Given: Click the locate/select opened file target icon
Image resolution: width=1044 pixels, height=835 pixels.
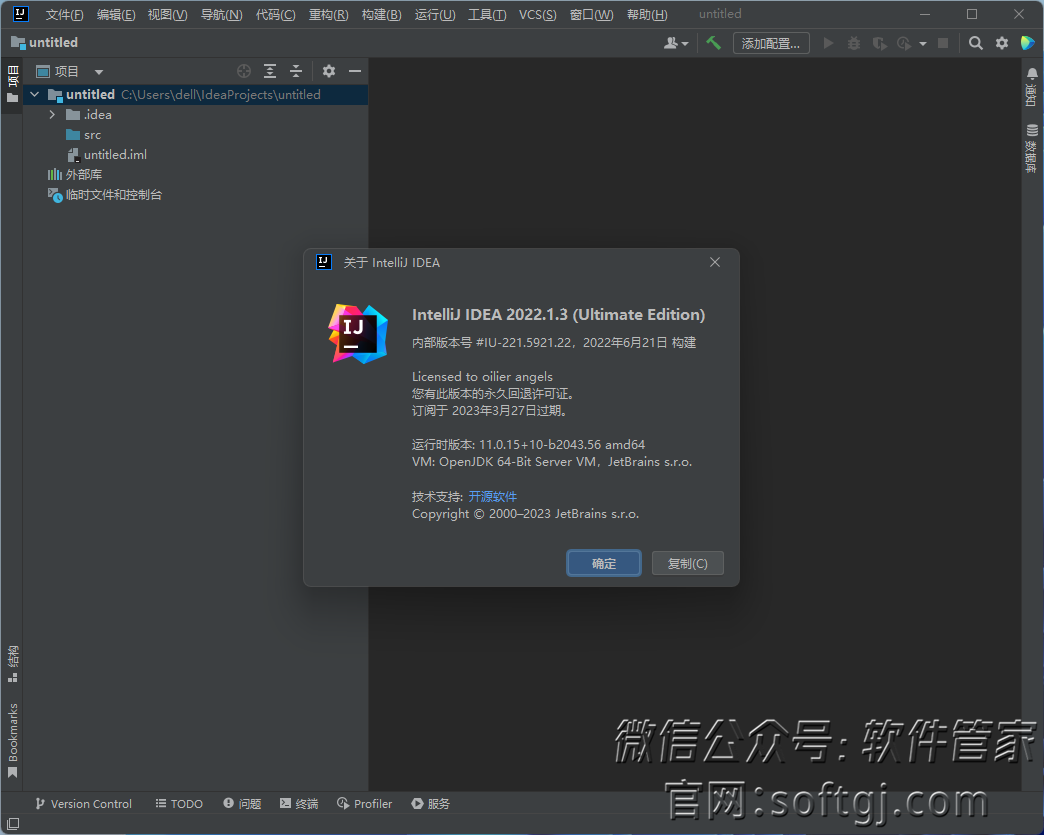Looking at the screenshot, I should pyautogui.click(x=244, y=71).
